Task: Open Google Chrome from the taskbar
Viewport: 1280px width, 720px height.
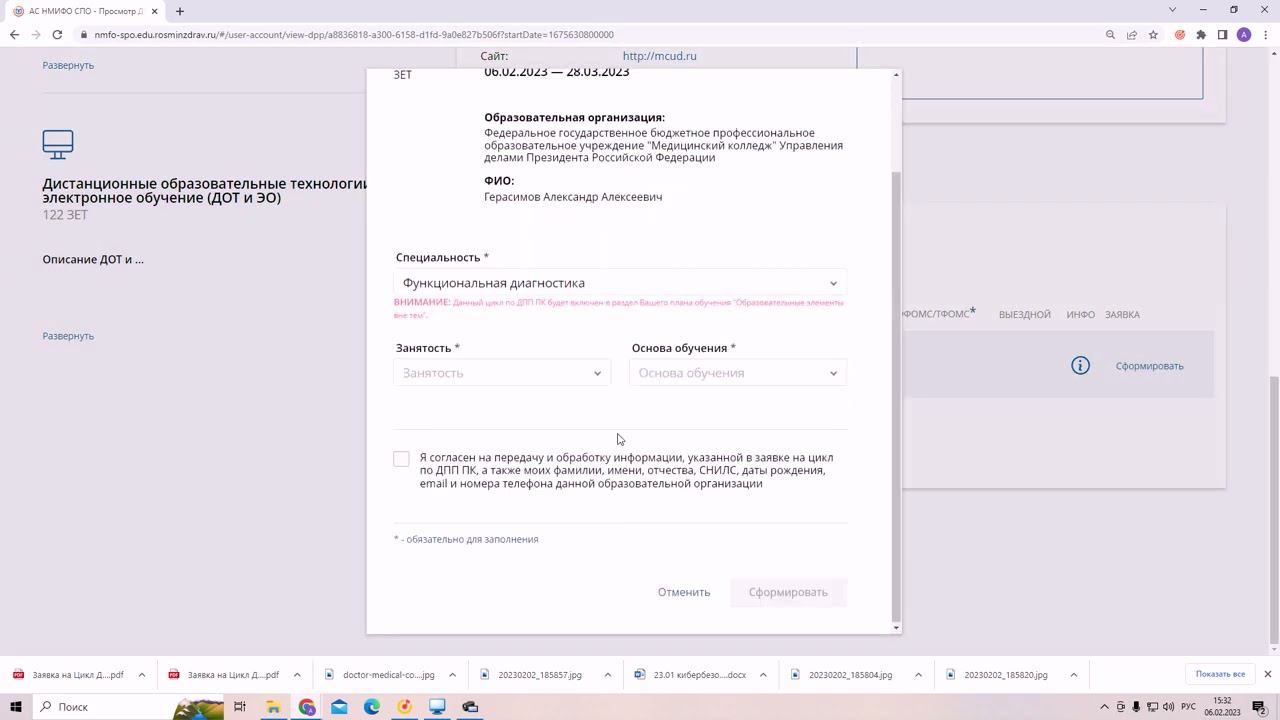Action: tap(307, 707)
